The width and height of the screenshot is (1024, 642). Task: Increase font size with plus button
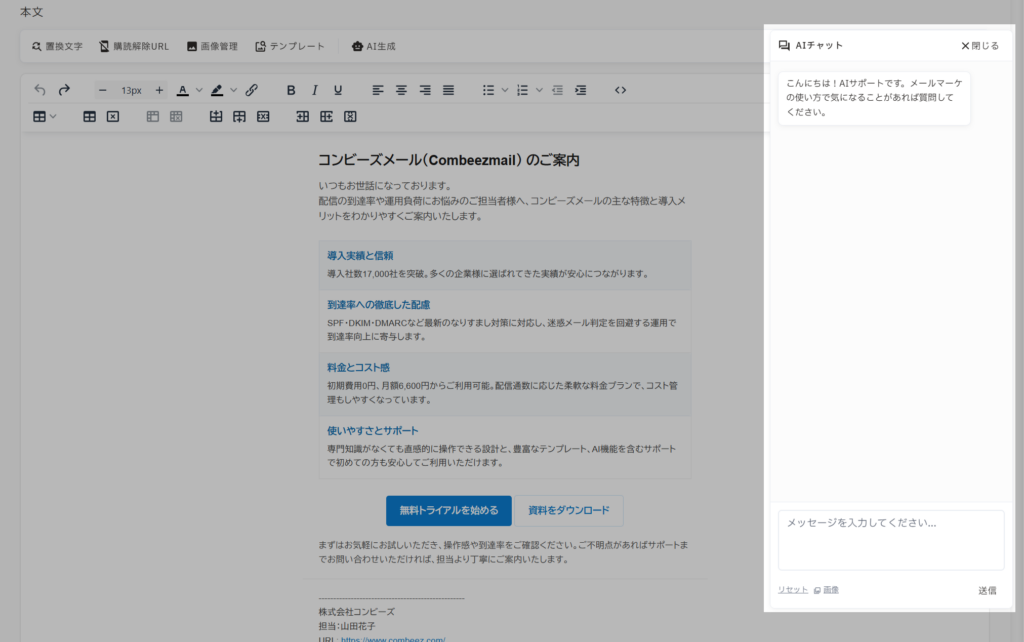click(x=159, y=90)
